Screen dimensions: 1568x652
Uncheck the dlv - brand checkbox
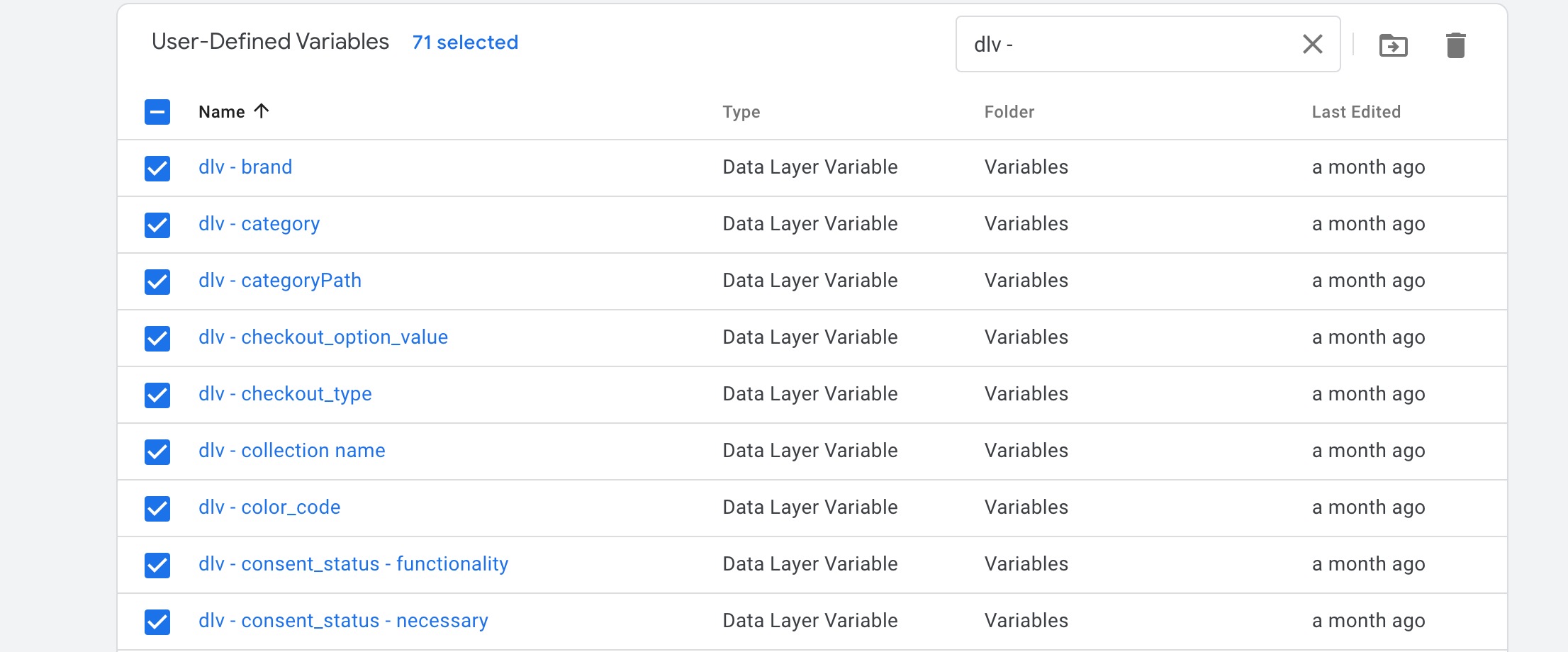pyautogui.click(x=157, y=167)
